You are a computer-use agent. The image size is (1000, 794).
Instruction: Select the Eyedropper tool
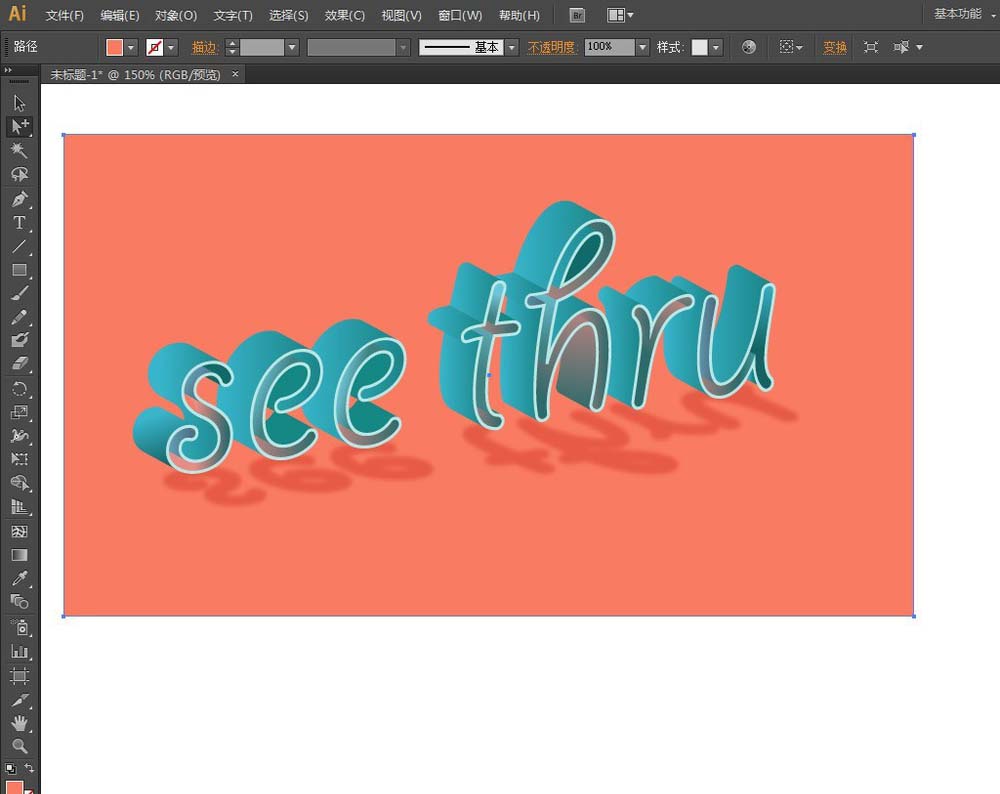pyautogui.click(x=19, y=578)
